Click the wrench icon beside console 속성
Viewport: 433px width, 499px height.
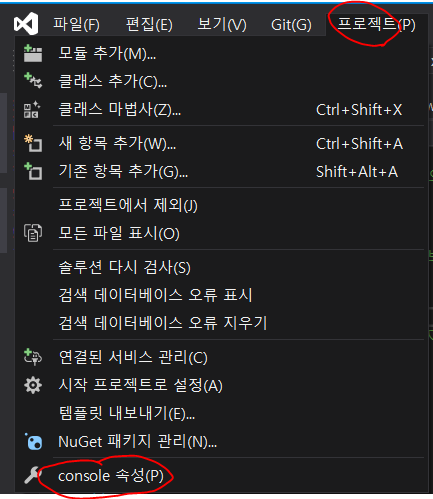pos(32,475)
